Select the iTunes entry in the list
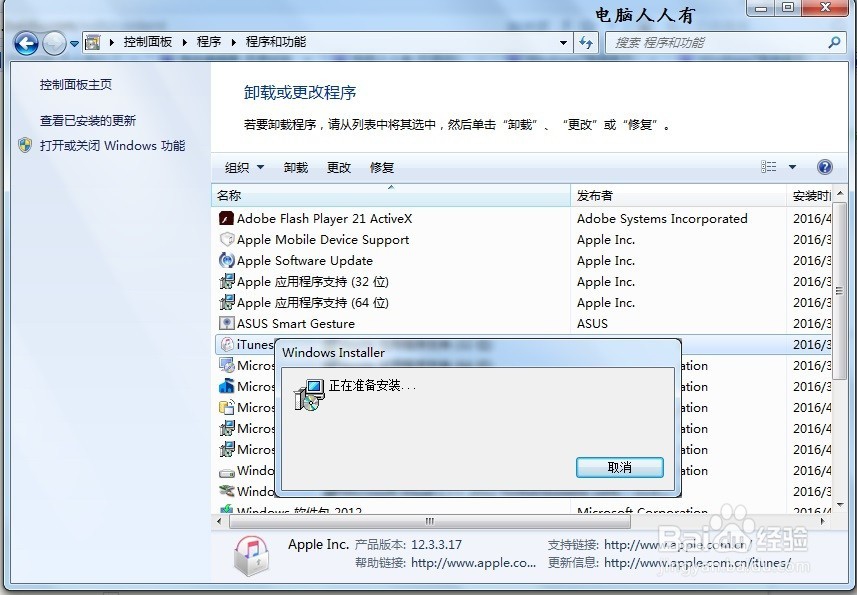The image size is (857, 595). 255,345
